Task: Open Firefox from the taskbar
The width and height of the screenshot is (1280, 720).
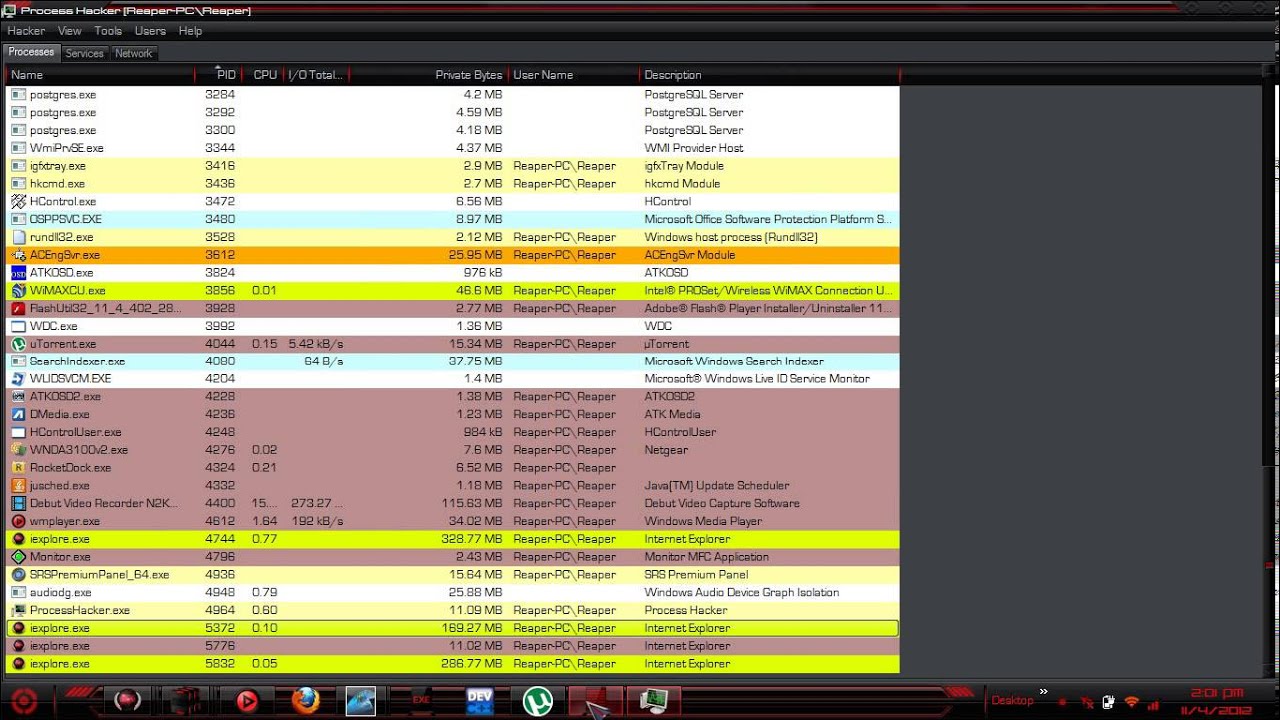Action: tap(307, 701)
